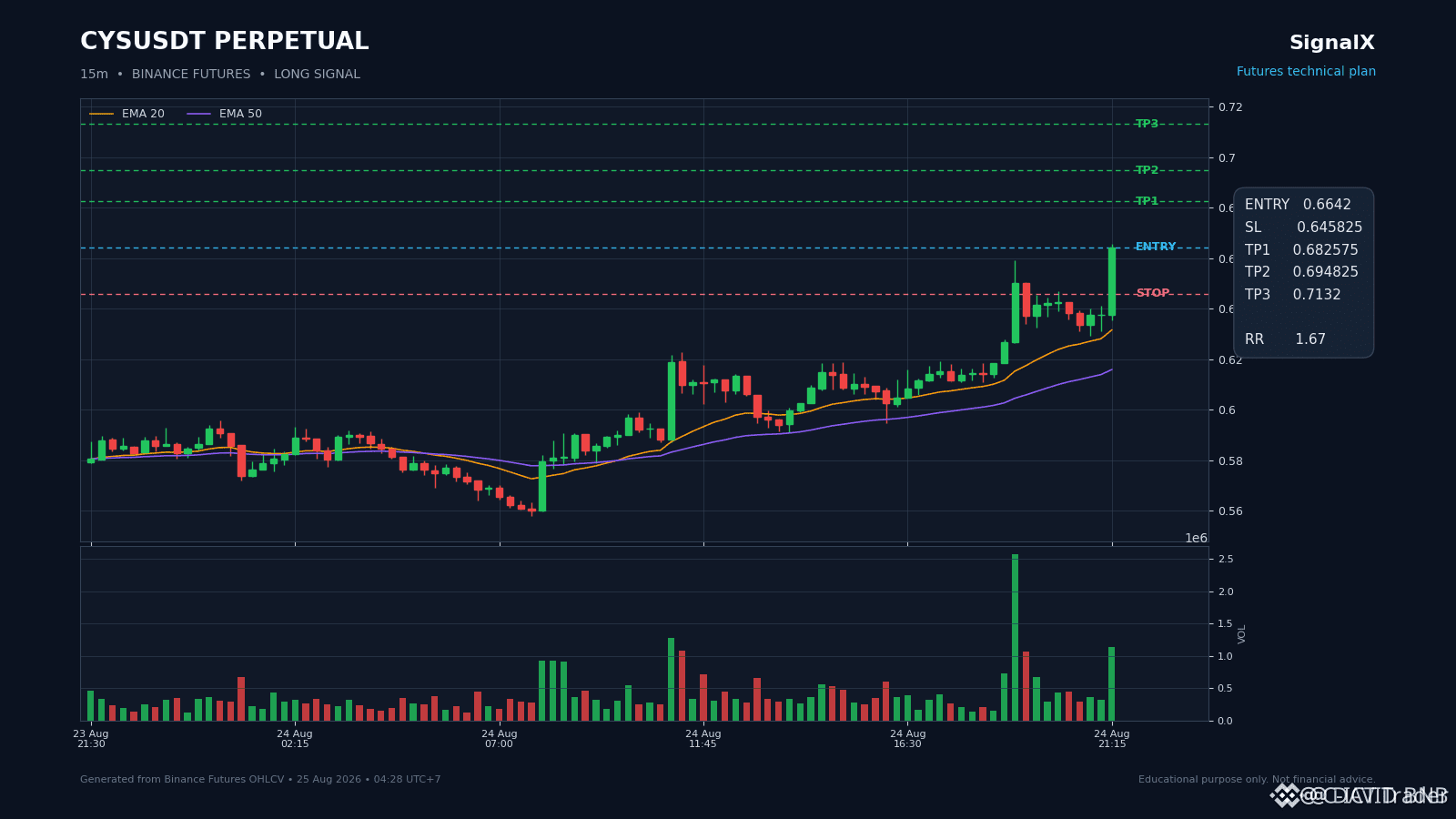1456x819 pixels.
Task: Click the red STOP line label
Action: point(1152,294)
